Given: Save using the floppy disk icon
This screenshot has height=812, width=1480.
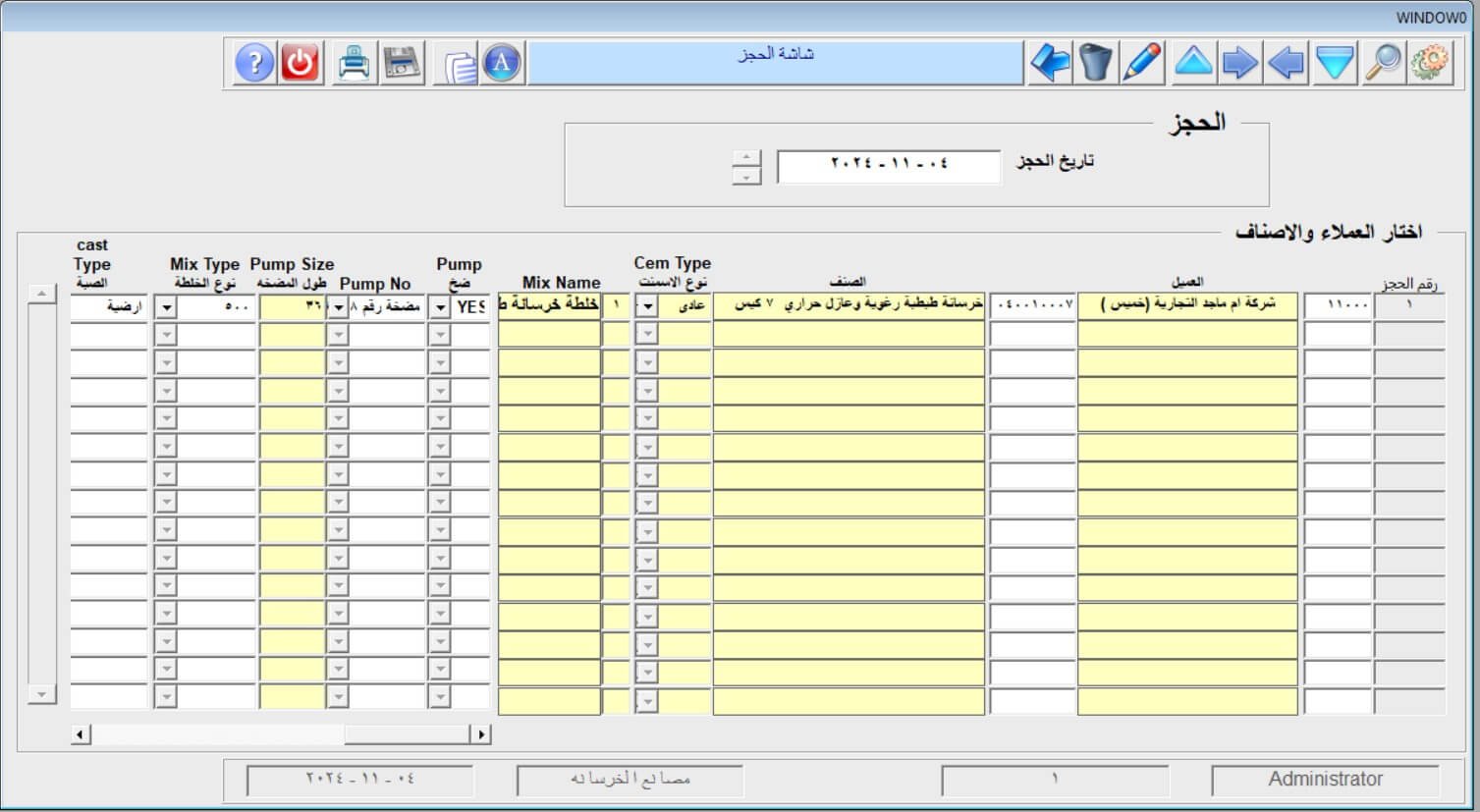Looking at the screenshot, I should 401,64.
